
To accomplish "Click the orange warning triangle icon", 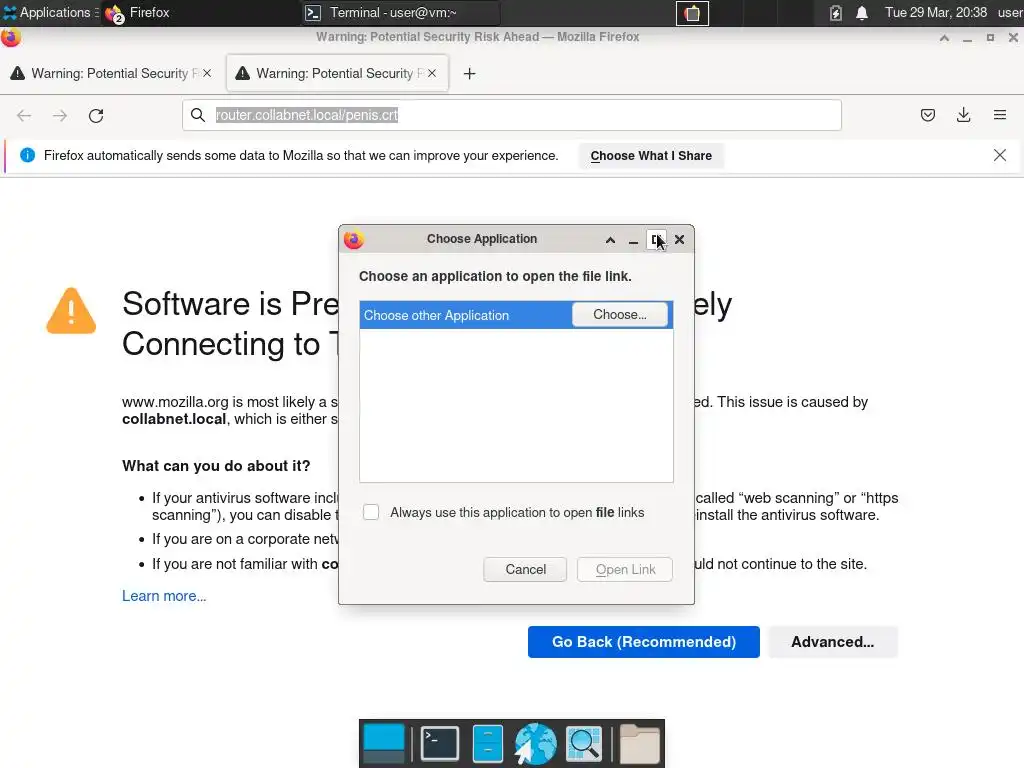I will tap(71, 311).
